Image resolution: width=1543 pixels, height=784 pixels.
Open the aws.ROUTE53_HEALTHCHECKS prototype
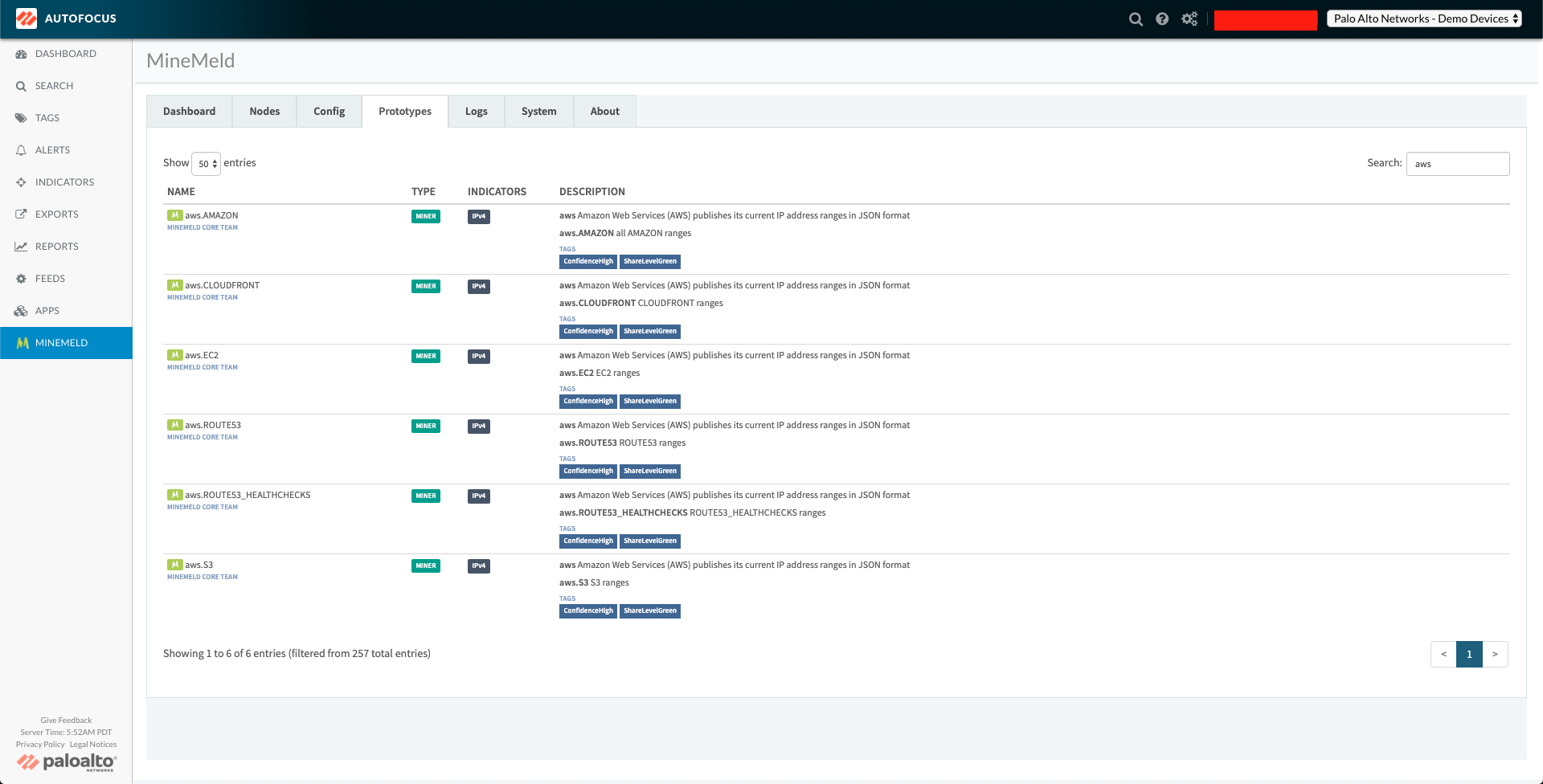point(248,495)
